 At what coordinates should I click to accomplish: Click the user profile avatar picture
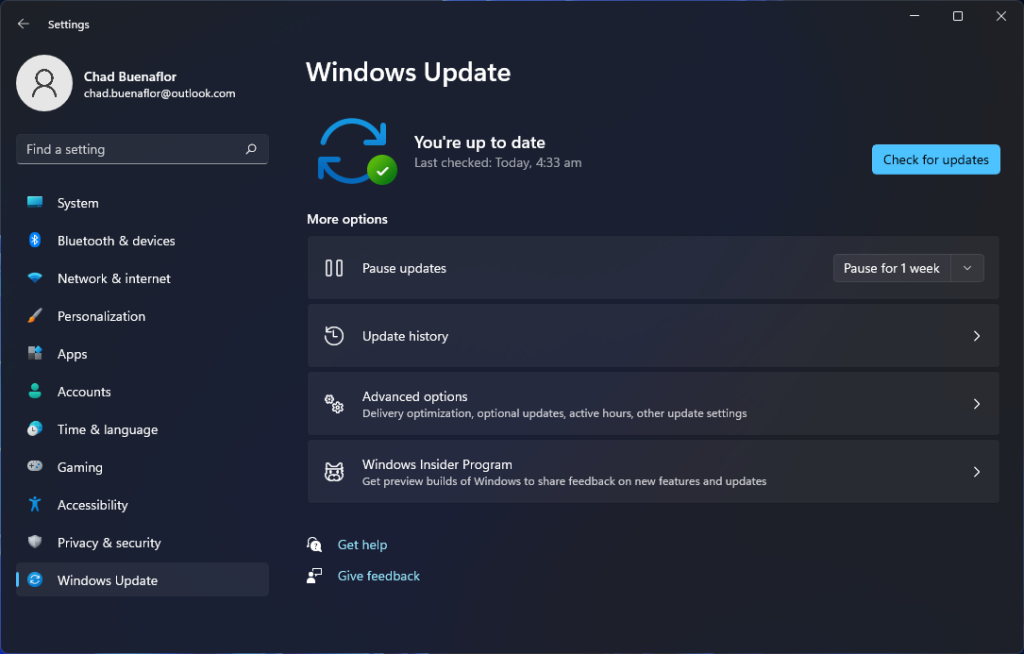pyautogui.click(x=44, y=83)
